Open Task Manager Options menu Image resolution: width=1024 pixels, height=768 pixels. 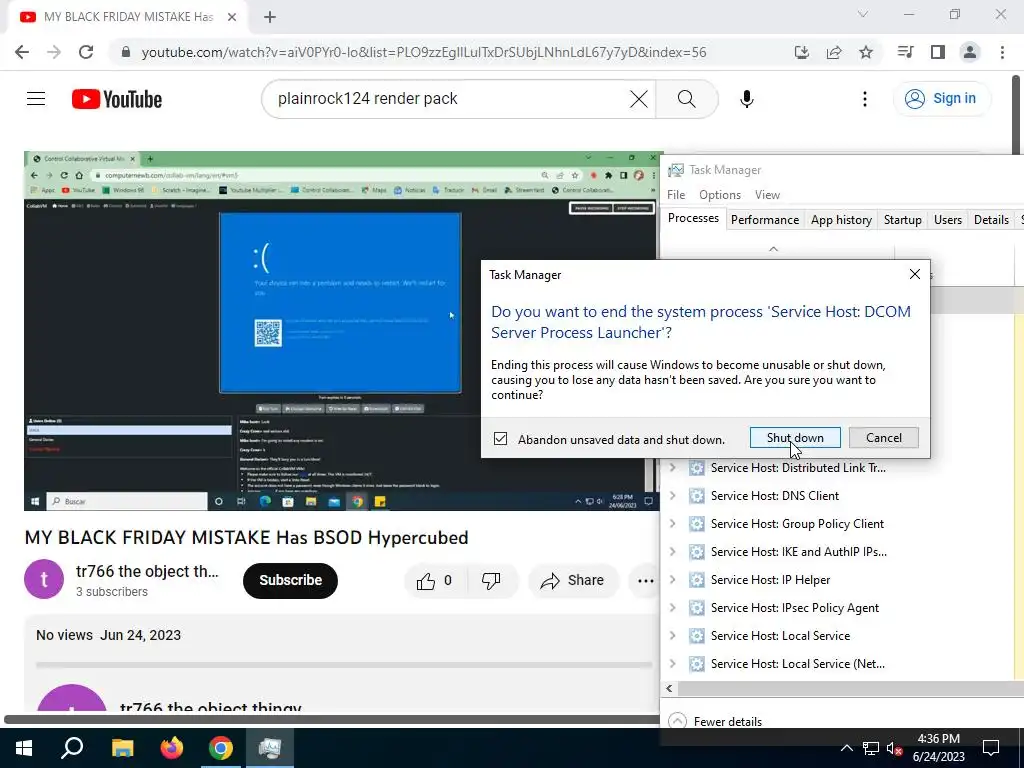tap(720, 195)
